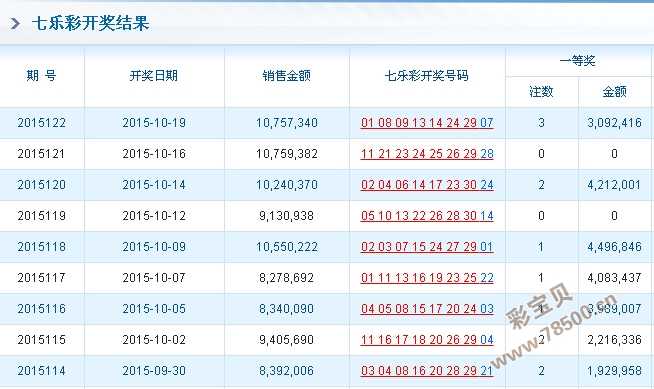654x389 pixels.
Task: Click sales amount 8,392,006
Action: coord(287,371)
